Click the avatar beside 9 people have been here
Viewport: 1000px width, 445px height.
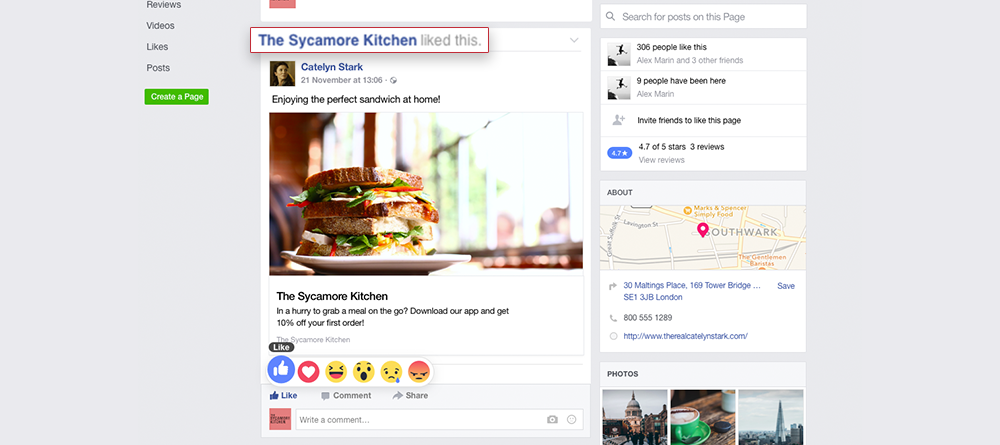tap(619, 87)
